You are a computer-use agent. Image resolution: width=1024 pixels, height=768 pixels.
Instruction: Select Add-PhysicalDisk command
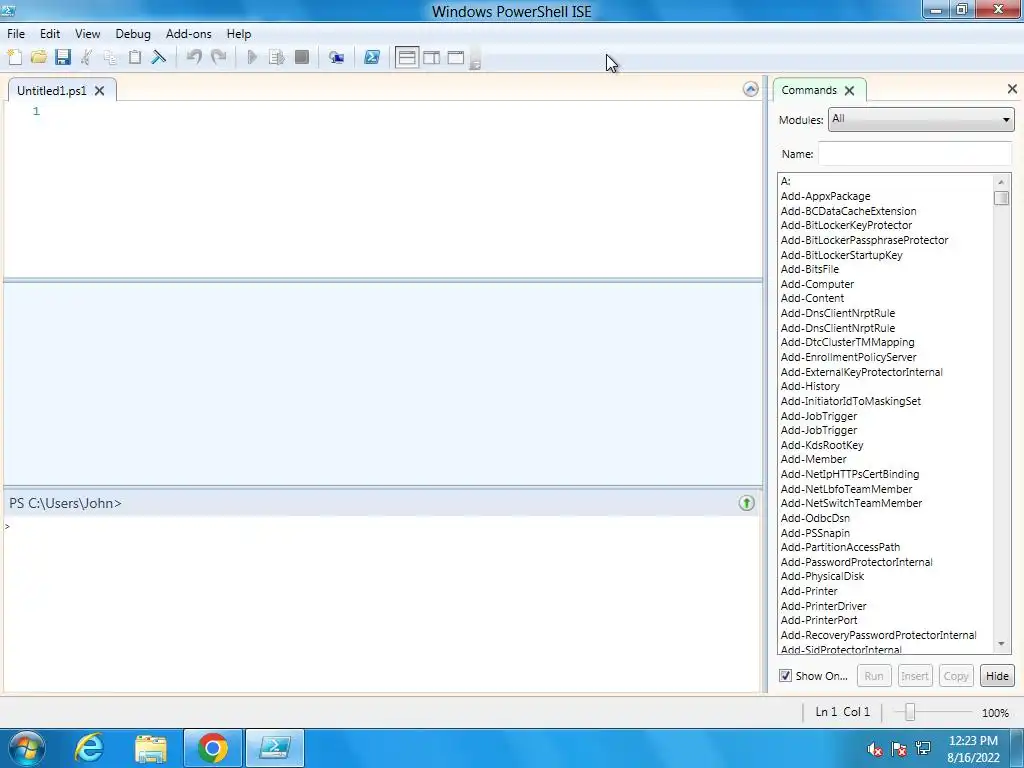822,576
